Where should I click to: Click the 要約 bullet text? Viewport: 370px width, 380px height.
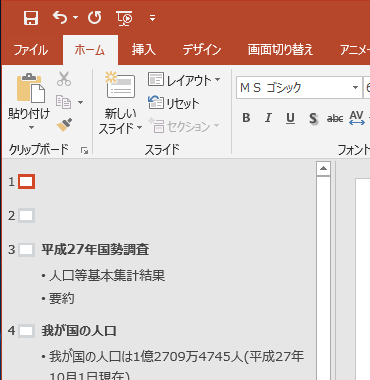point(62,298)
